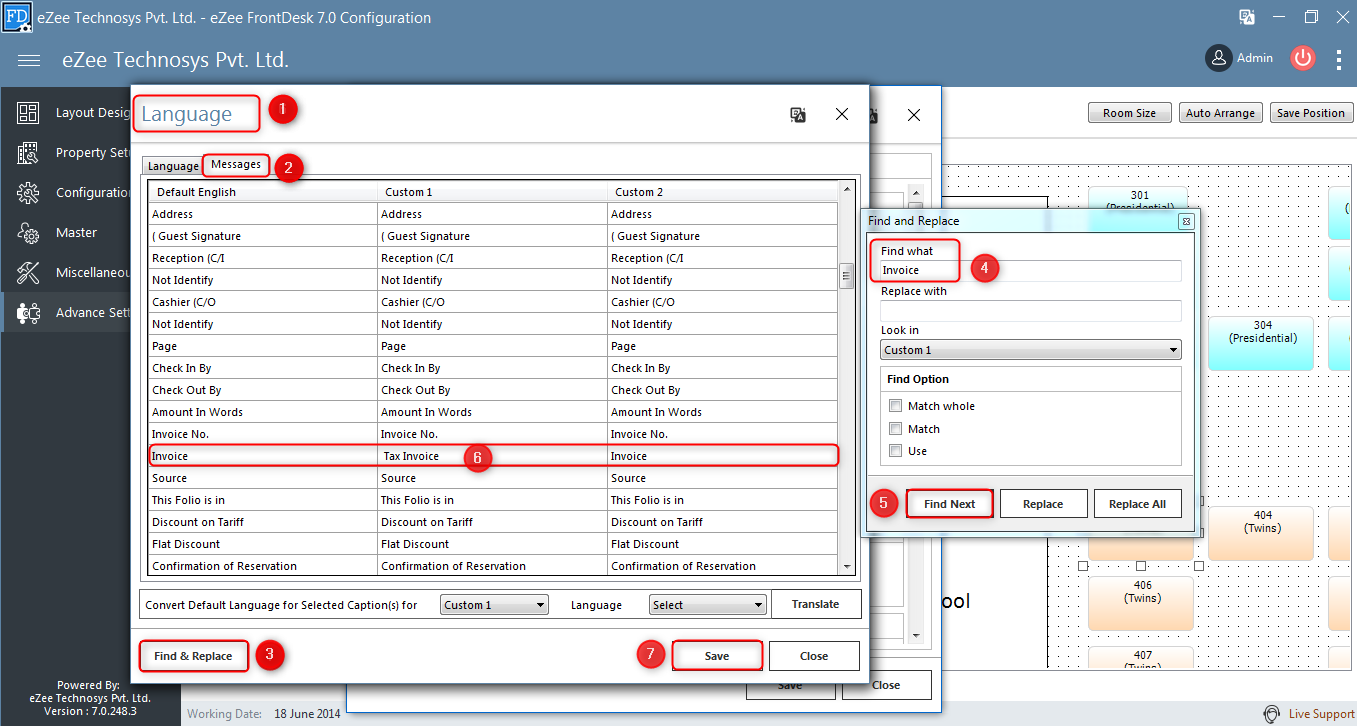Select room 404 Twins in layout
This screenshot has width=1357, height=726.
click(1262, 533)
